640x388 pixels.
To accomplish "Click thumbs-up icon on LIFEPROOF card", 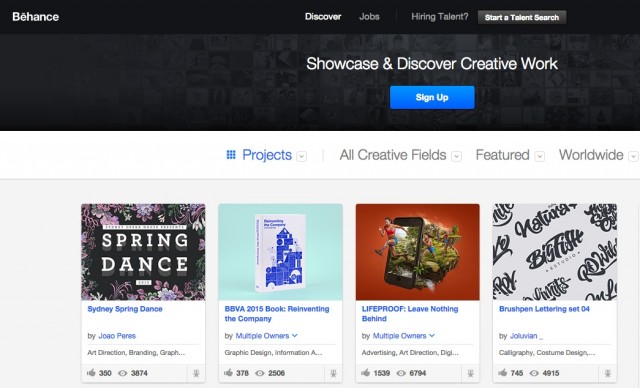I will pyautogui.click(x=365, y=372).
